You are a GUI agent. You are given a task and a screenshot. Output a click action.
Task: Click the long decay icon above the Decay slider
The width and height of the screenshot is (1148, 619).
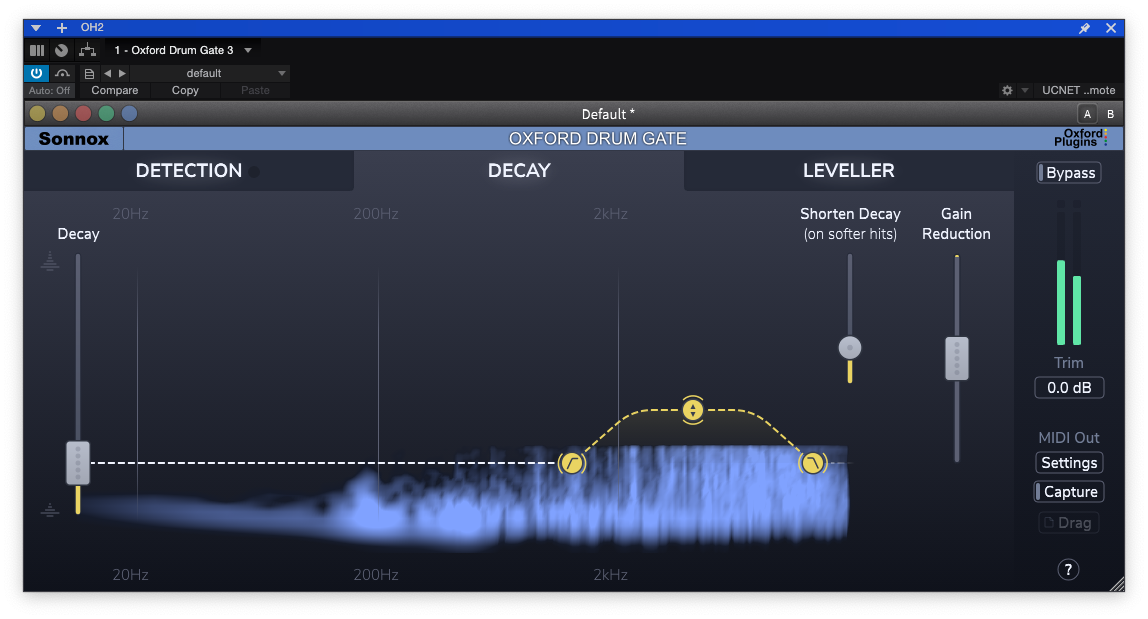pyautogui.click(x=50, y=261)
